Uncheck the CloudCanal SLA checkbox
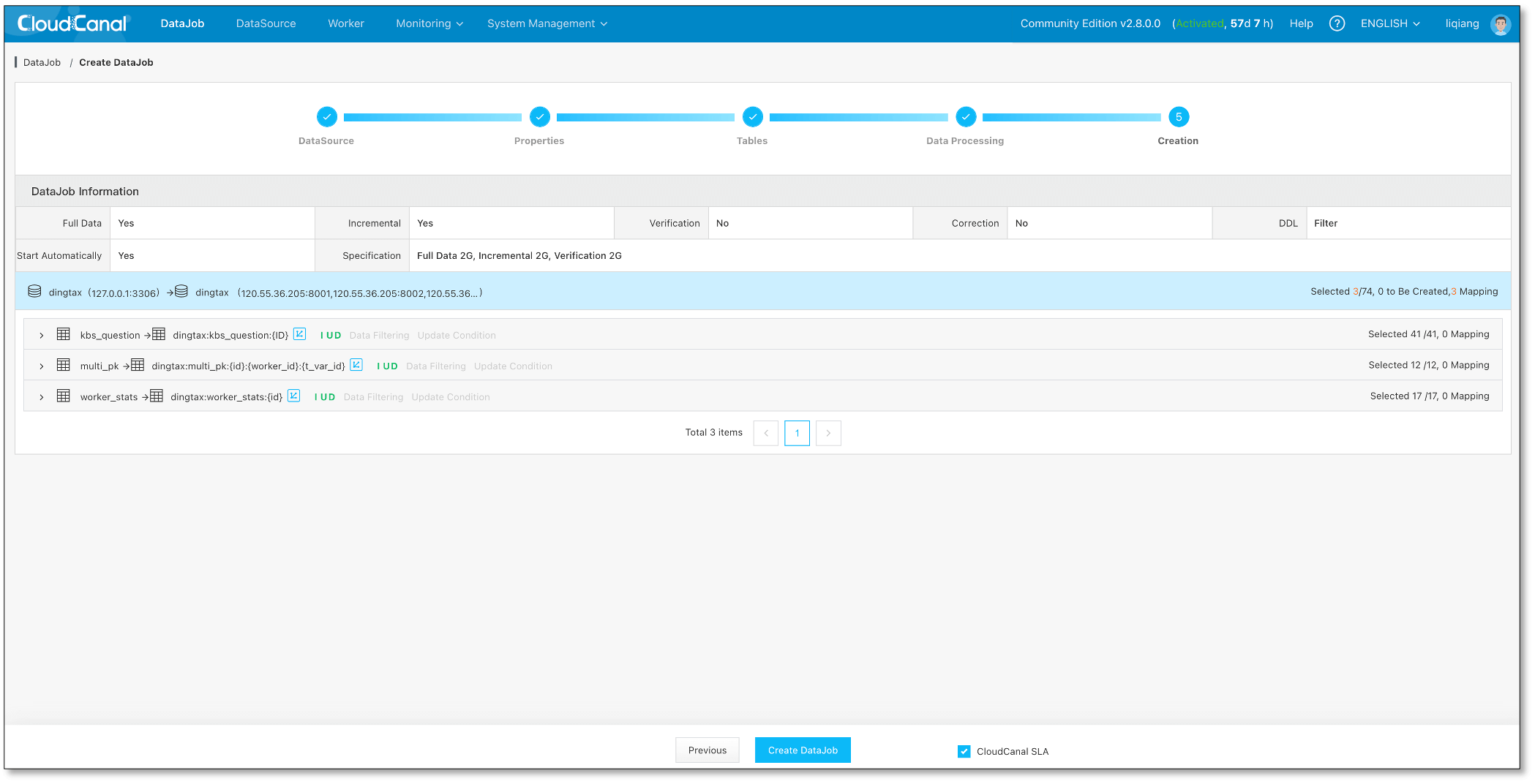The image size is (1535, 784). click(964, 751)
